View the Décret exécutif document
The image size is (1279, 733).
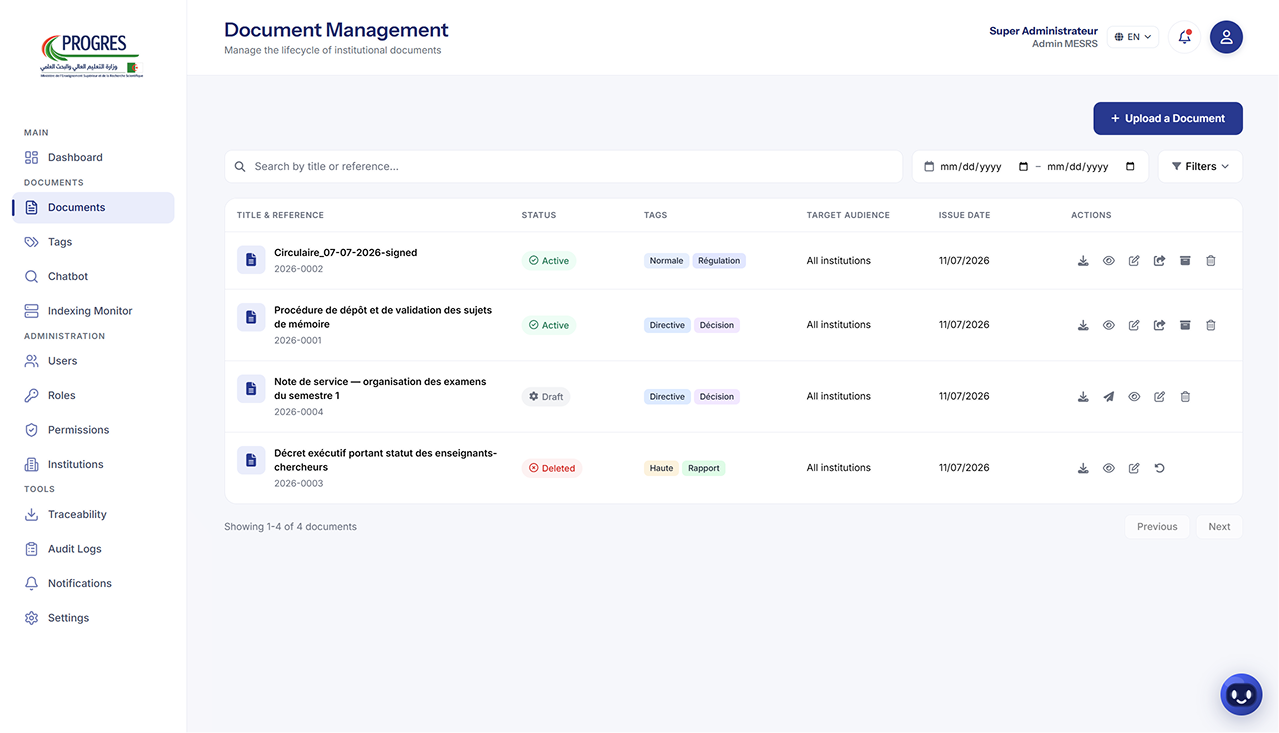(x=1109, y=468)
